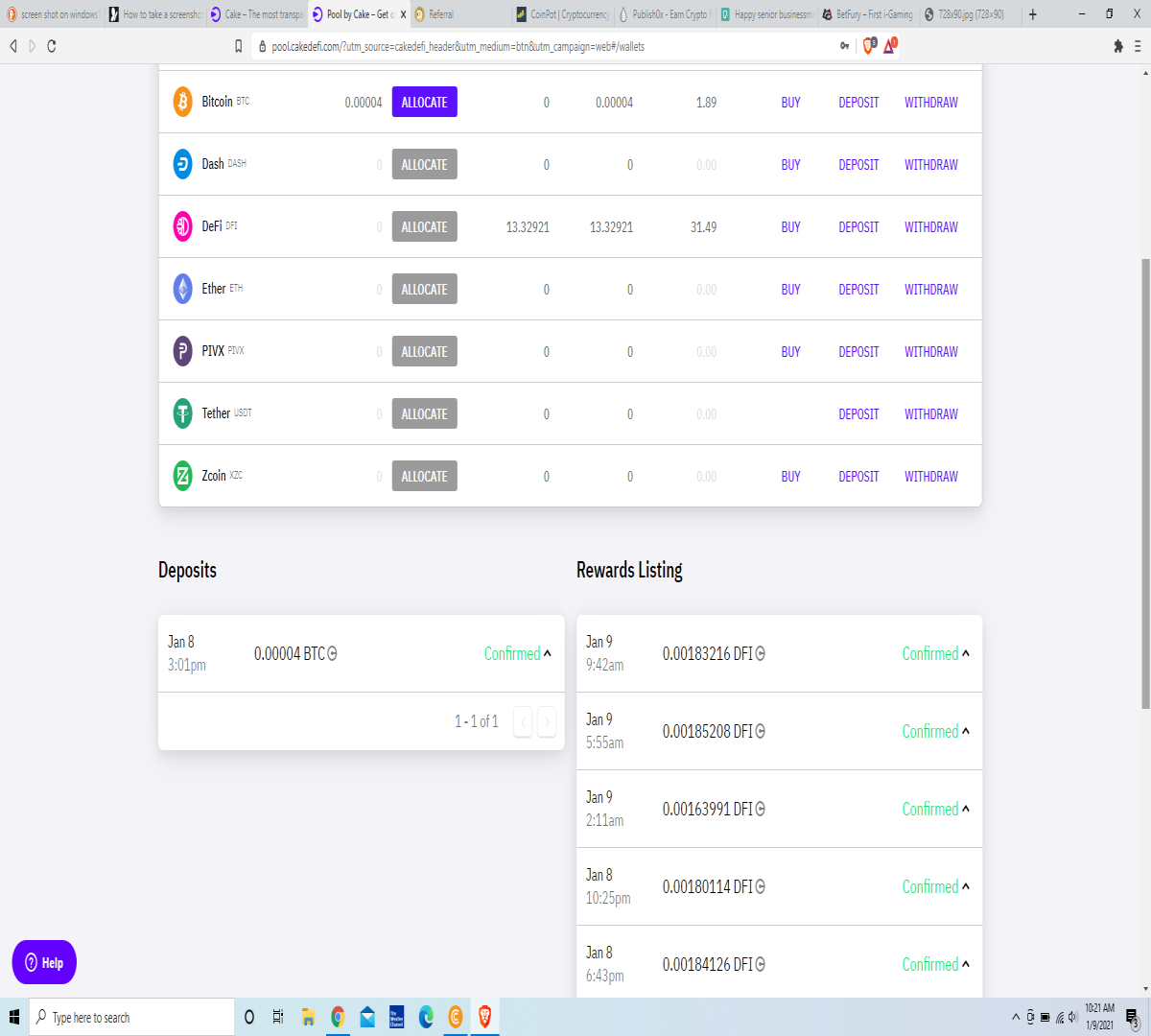Screen dimensions: 1151x1036
Task: Click the Bitcoin coin icon
Action: click(182, 102)
